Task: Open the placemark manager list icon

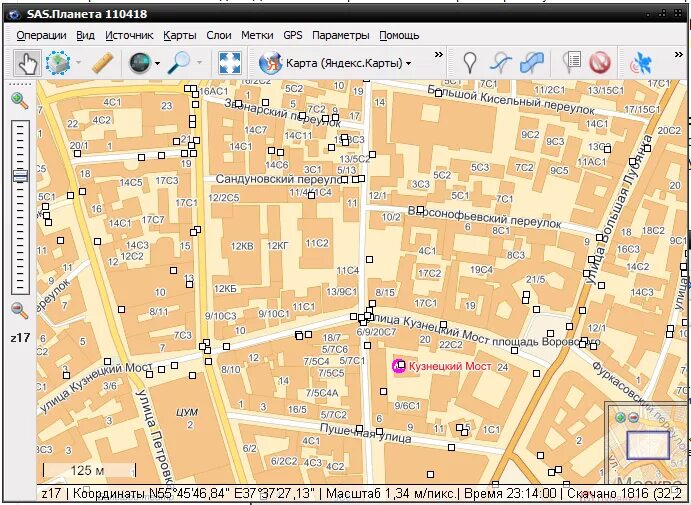Action: (572, 63)
